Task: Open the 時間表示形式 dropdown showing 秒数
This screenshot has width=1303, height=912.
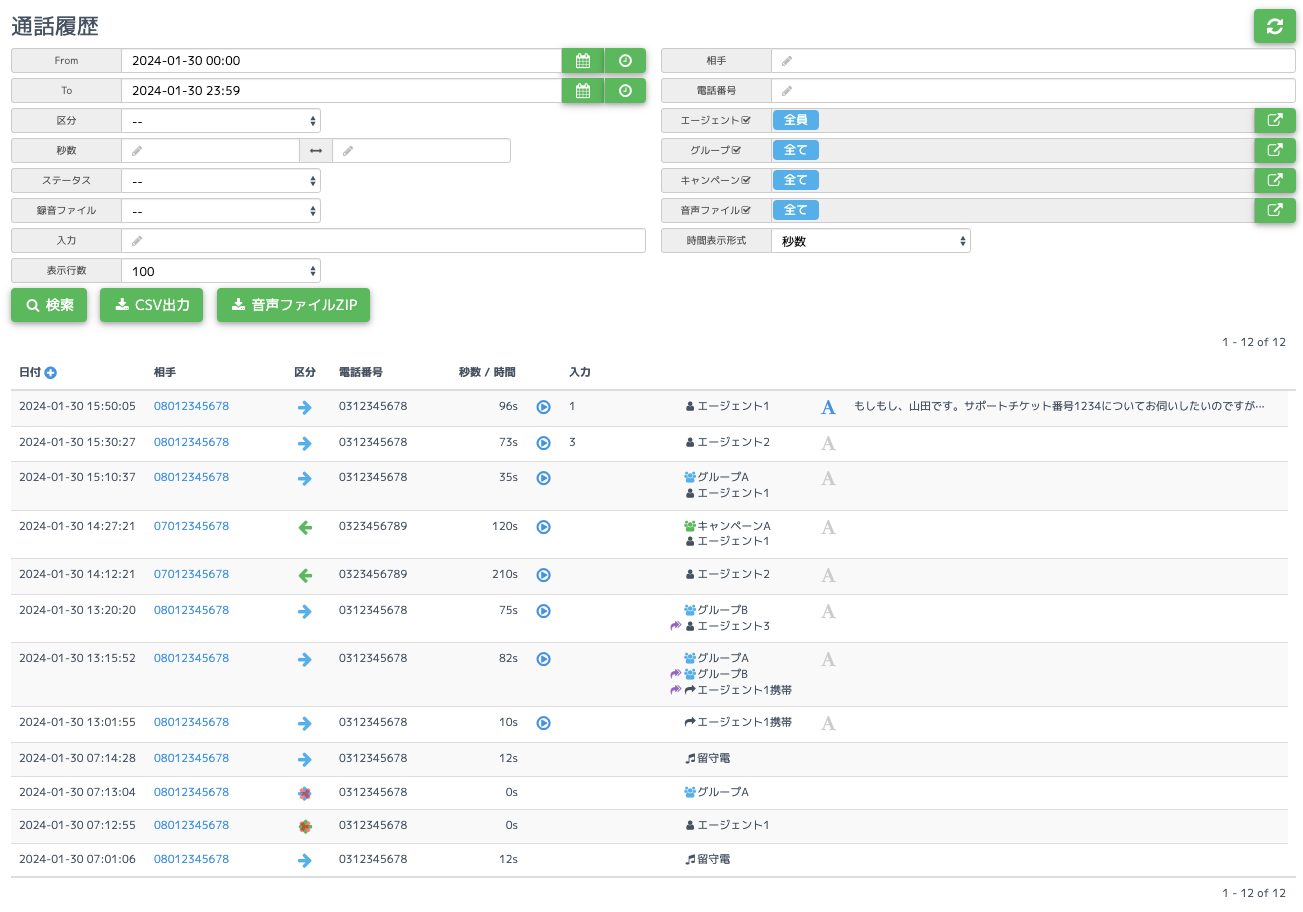Action: click(871, 241)
